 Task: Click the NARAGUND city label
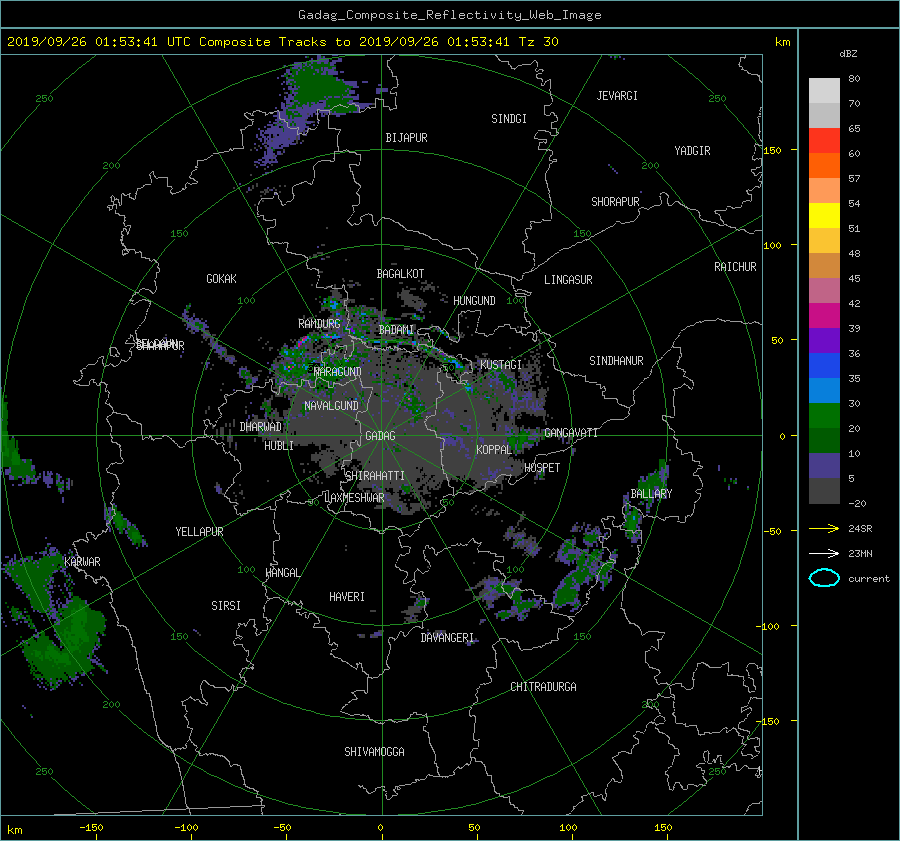[338, 372]
